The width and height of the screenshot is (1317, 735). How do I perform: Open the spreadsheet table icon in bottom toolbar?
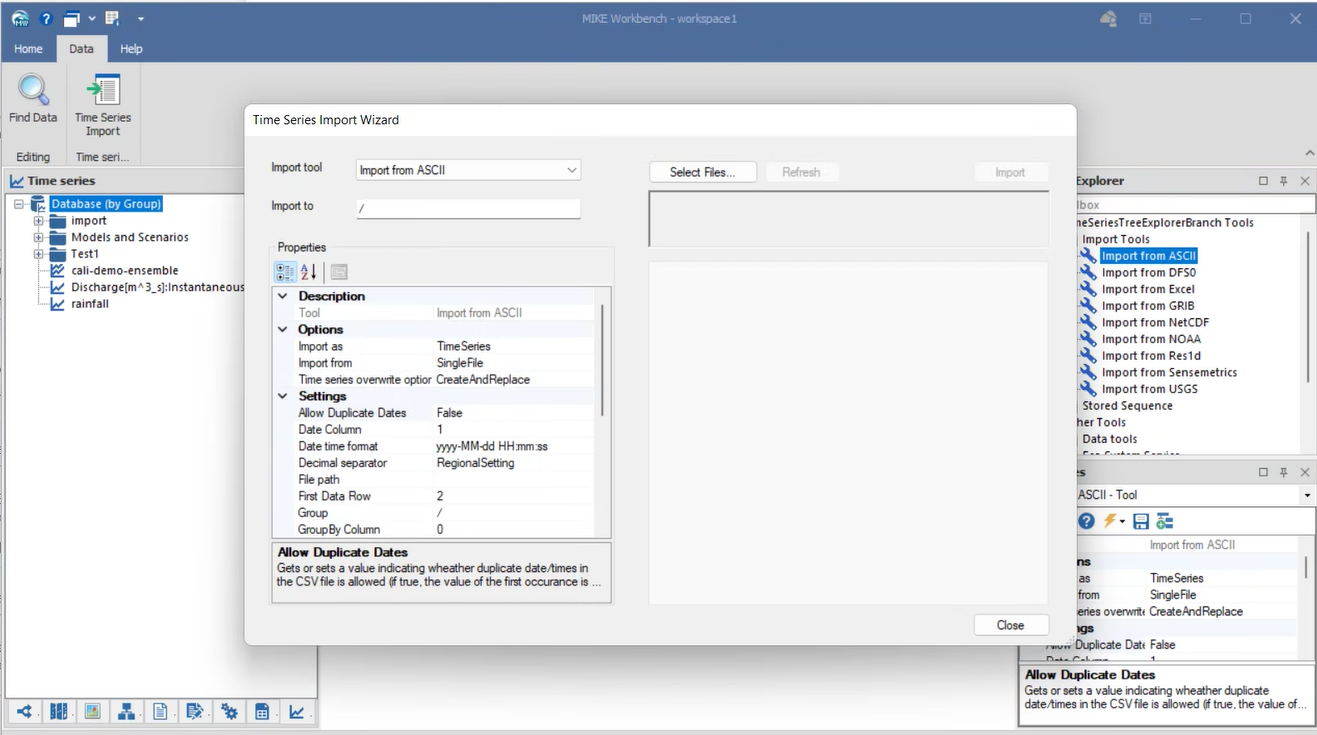coord(262,712)
